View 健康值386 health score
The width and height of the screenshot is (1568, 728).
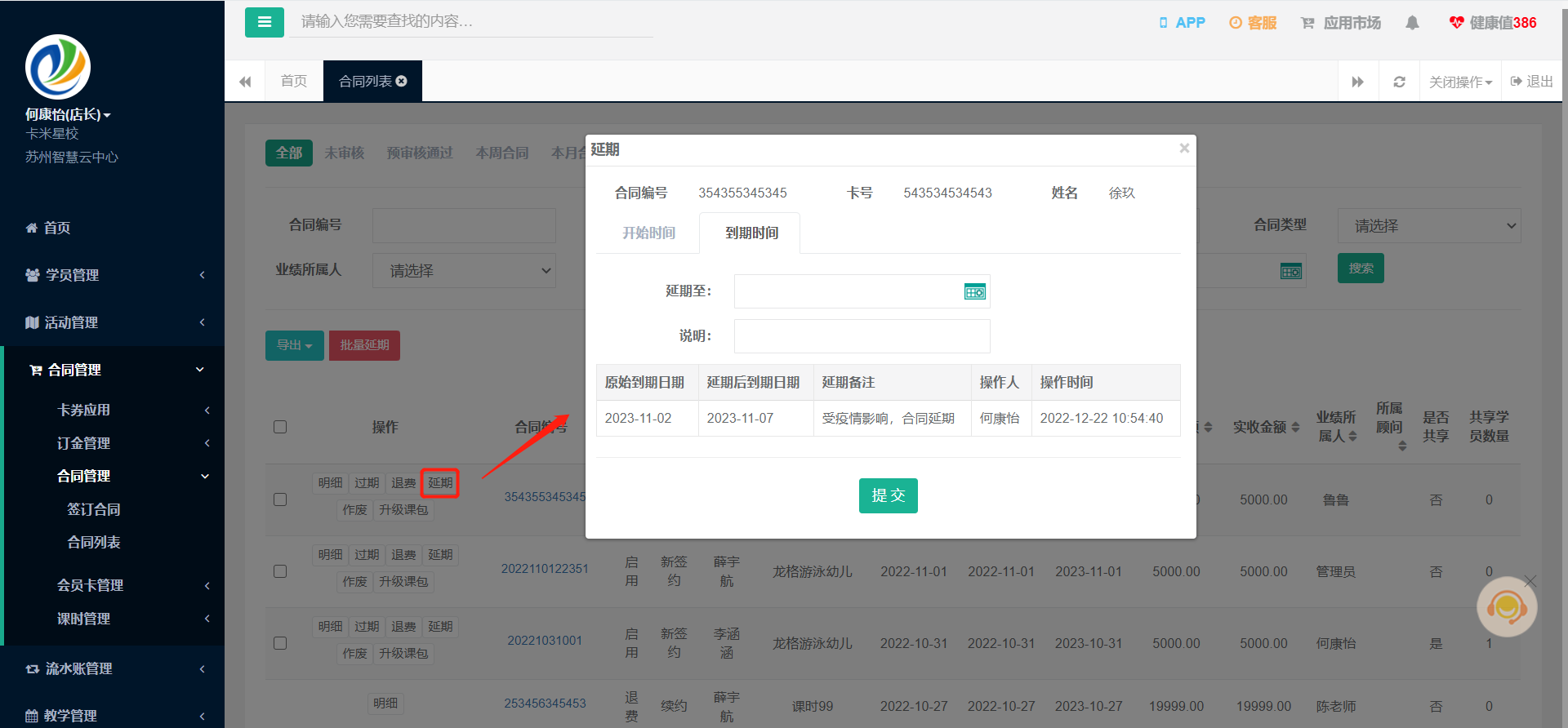click(x=1493, y=23)
